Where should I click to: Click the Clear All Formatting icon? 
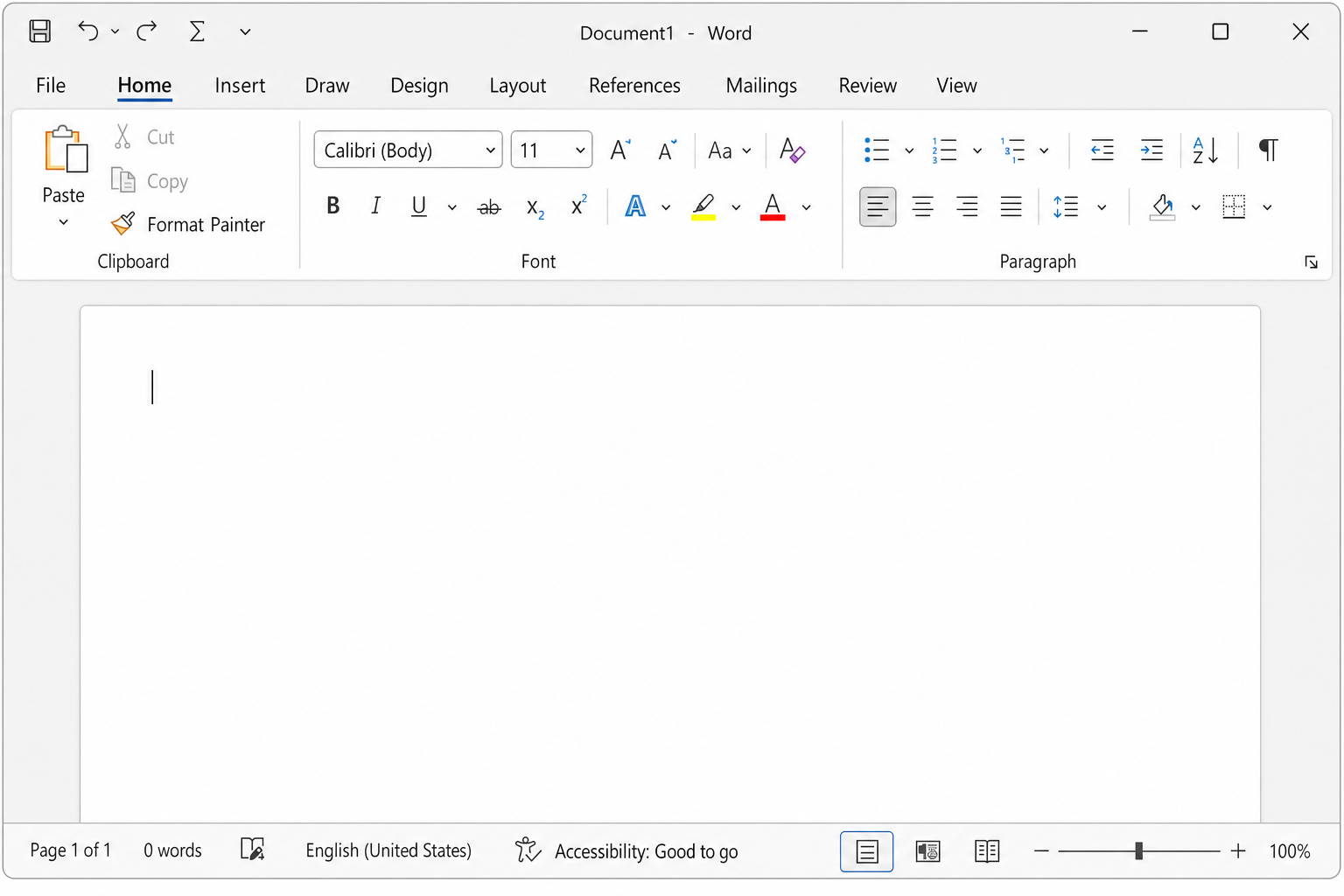[792, 150]
